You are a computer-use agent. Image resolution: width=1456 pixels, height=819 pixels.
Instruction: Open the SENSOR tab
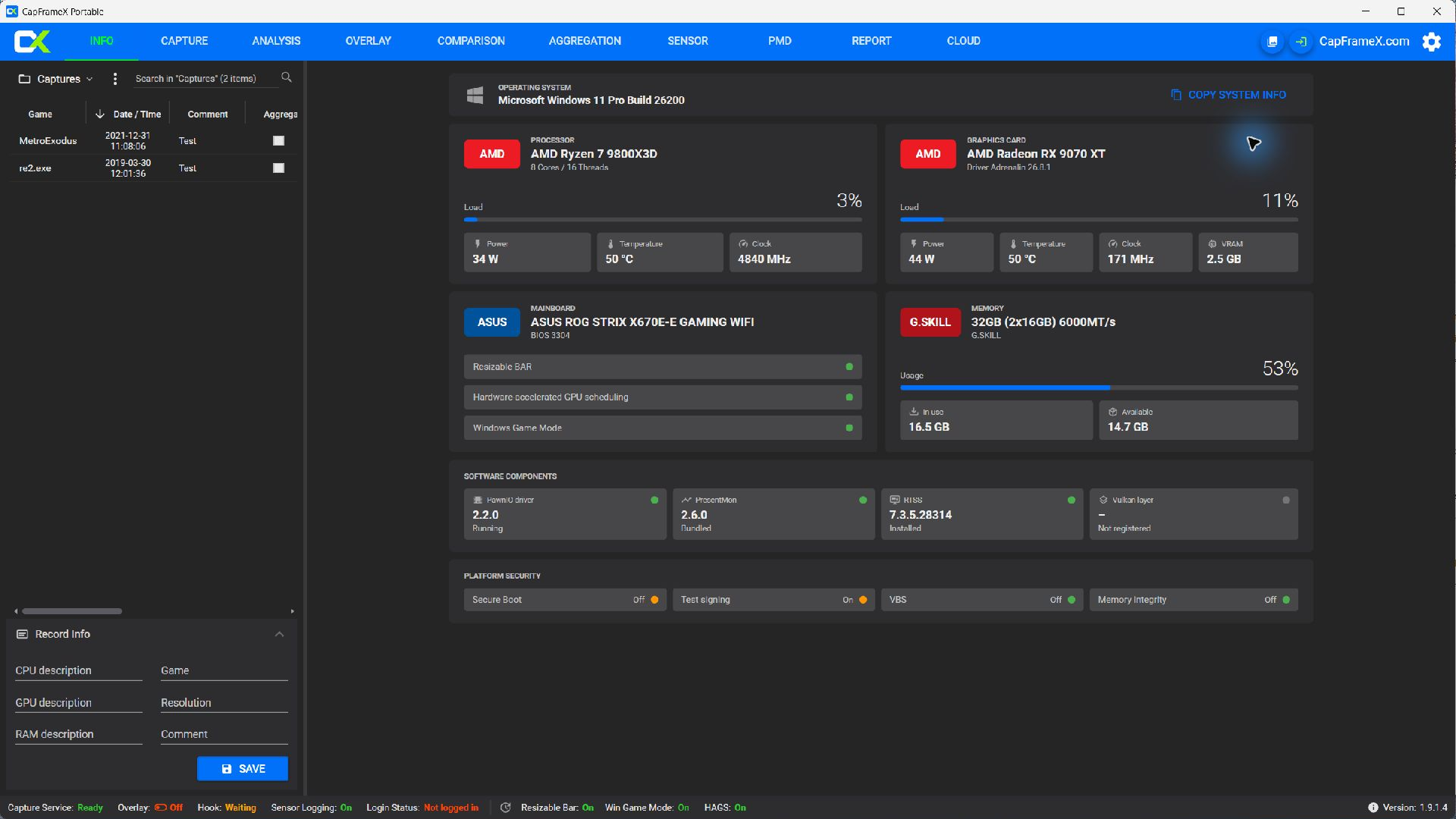pos(688,41)
